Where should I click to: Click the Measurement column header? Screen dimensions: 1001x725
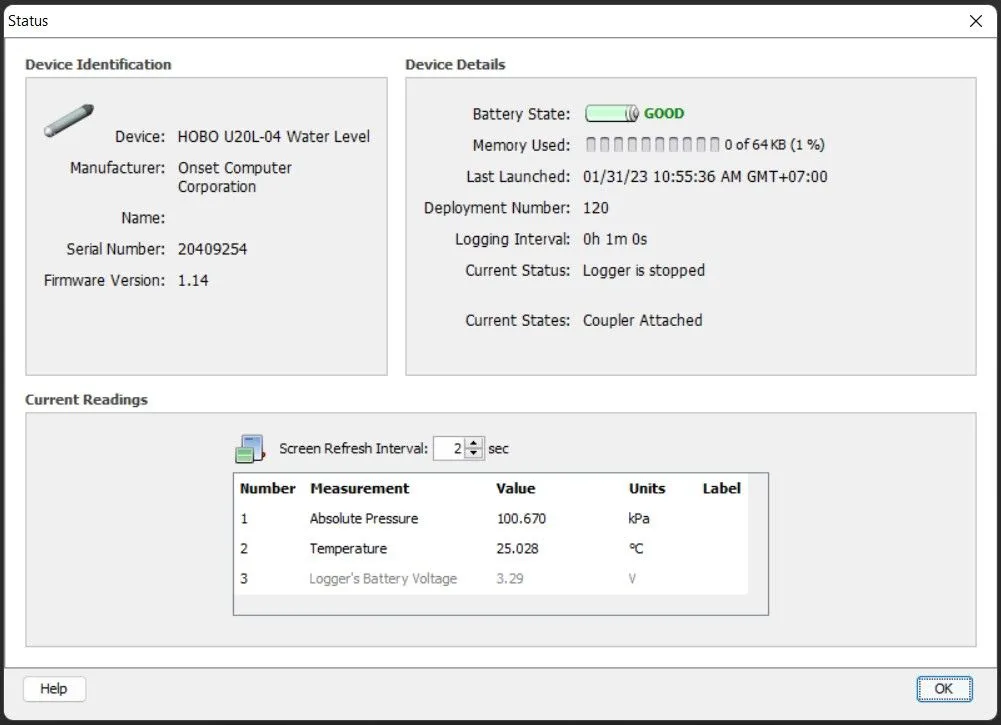pos(359,488)
